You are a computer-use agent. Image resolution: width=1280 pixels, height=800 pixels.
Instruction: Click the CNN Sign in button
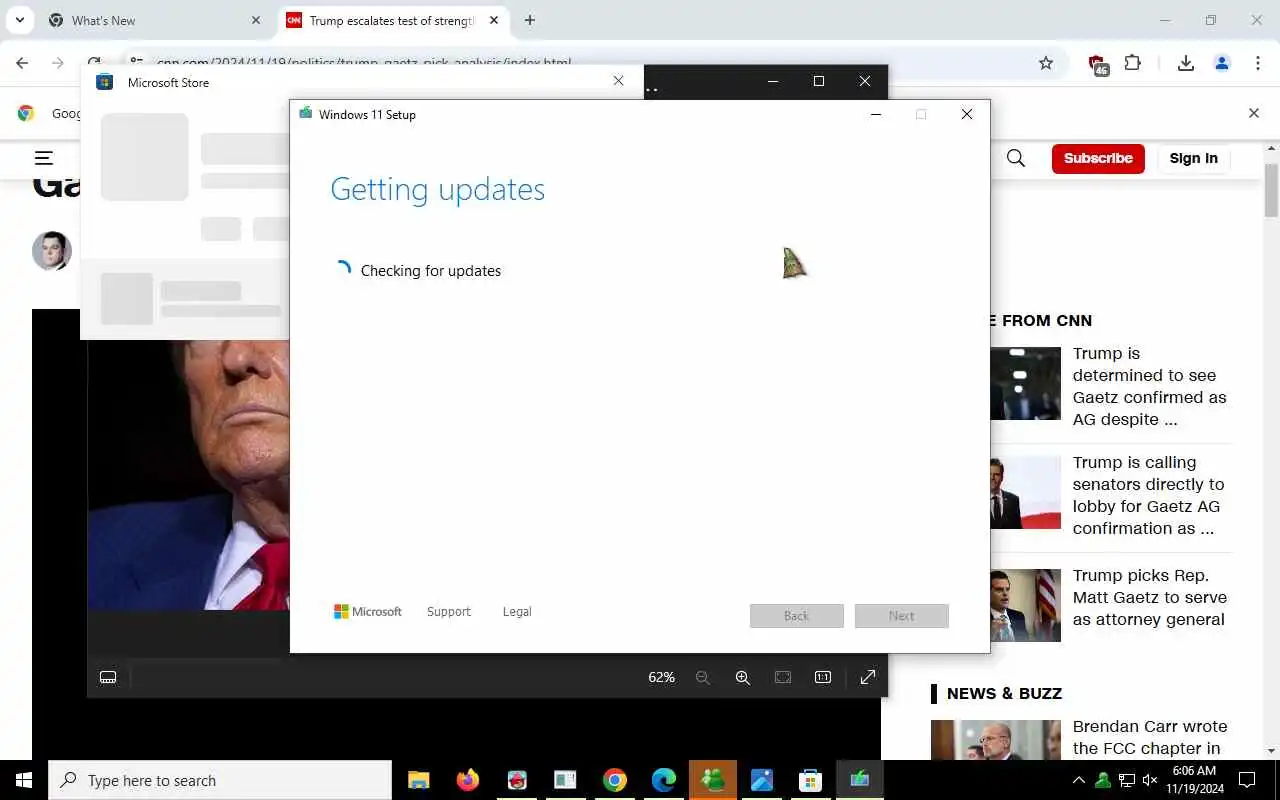click(1193, 158)
